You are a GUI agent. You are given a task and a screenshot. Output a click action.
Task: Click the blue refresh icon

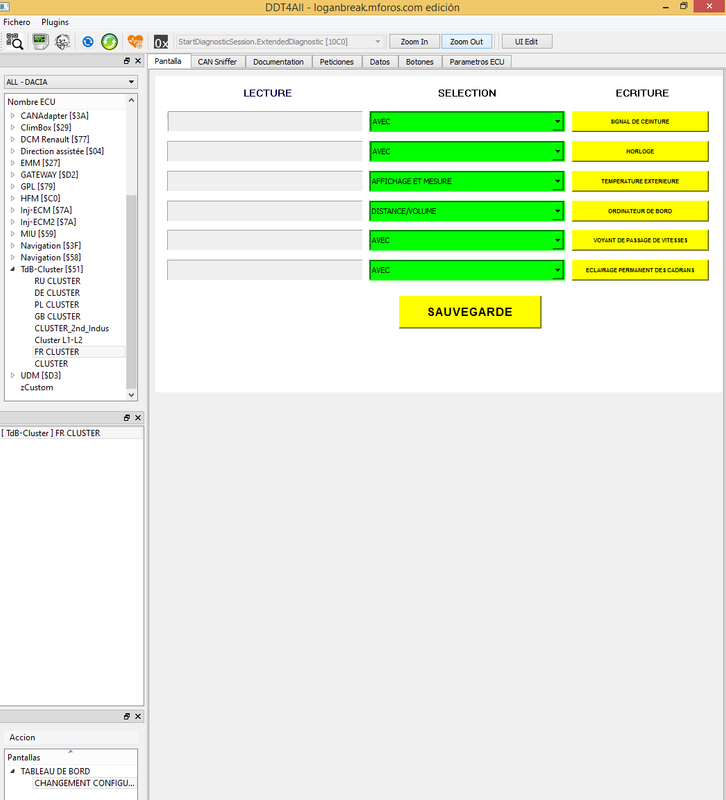point(88,42)
